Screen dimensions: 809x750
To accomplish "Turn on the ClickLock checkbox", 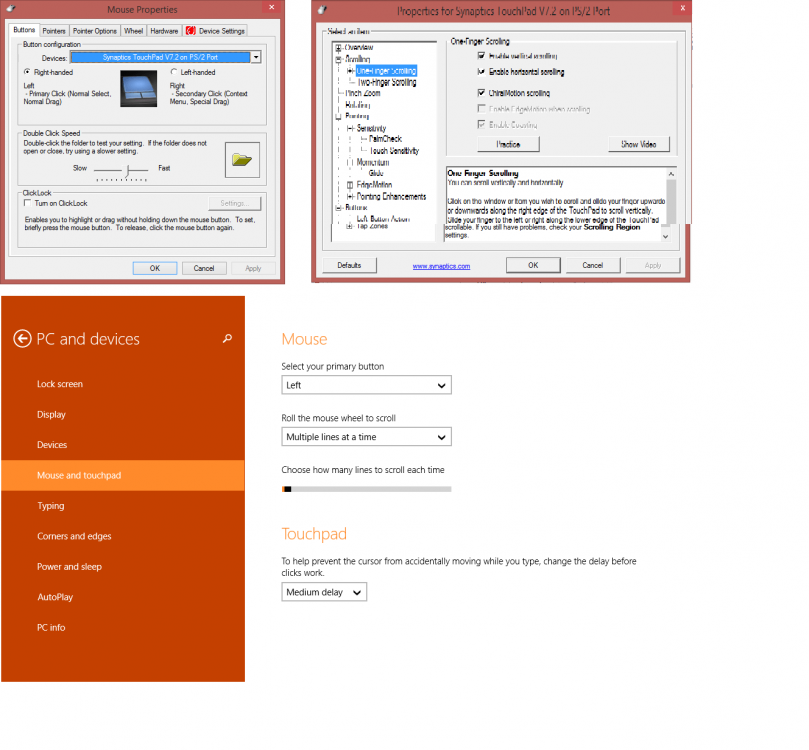I will click(x=27, y=203).
